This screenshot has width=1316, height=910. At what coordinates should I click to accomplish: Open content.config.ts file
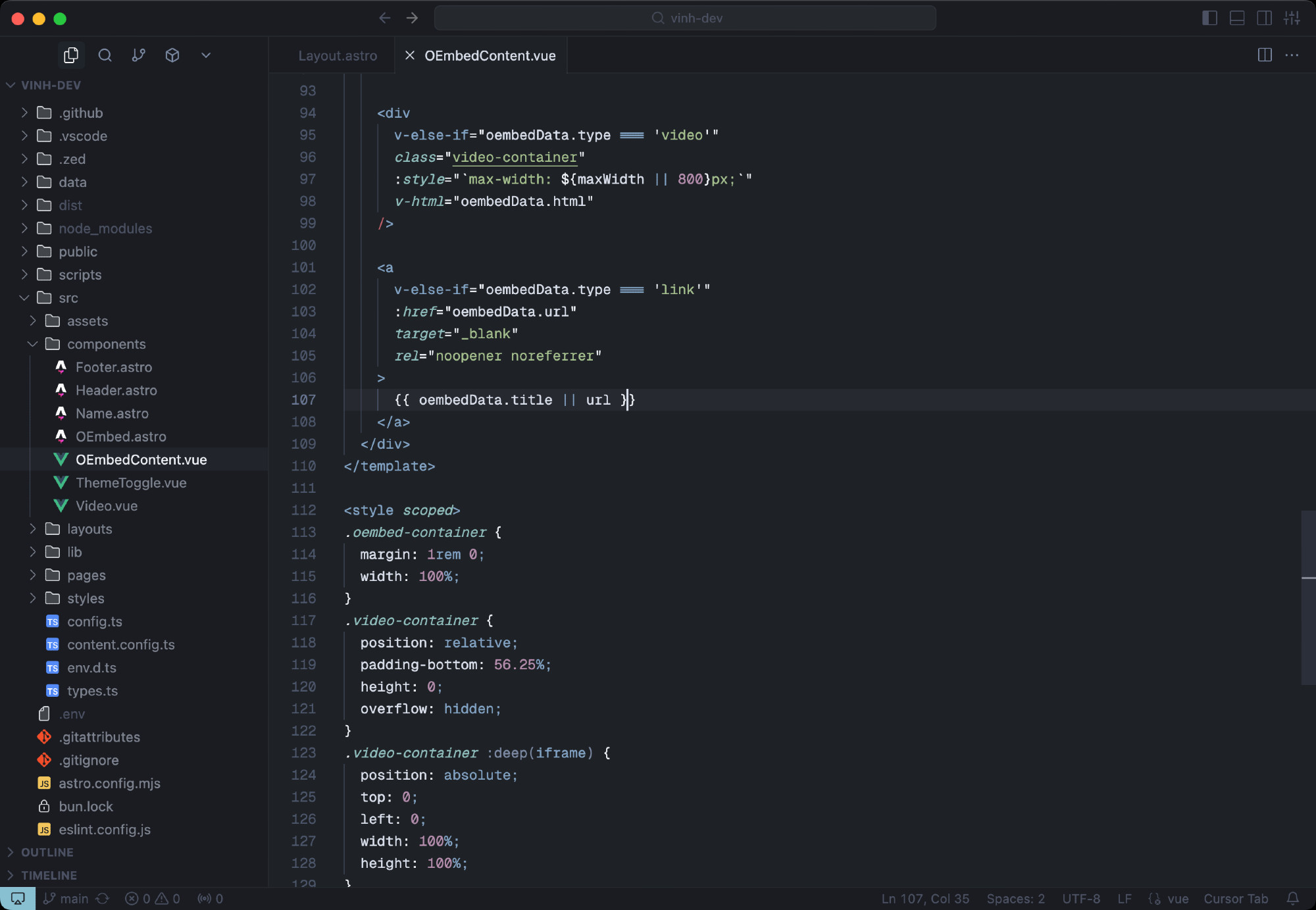134,645
